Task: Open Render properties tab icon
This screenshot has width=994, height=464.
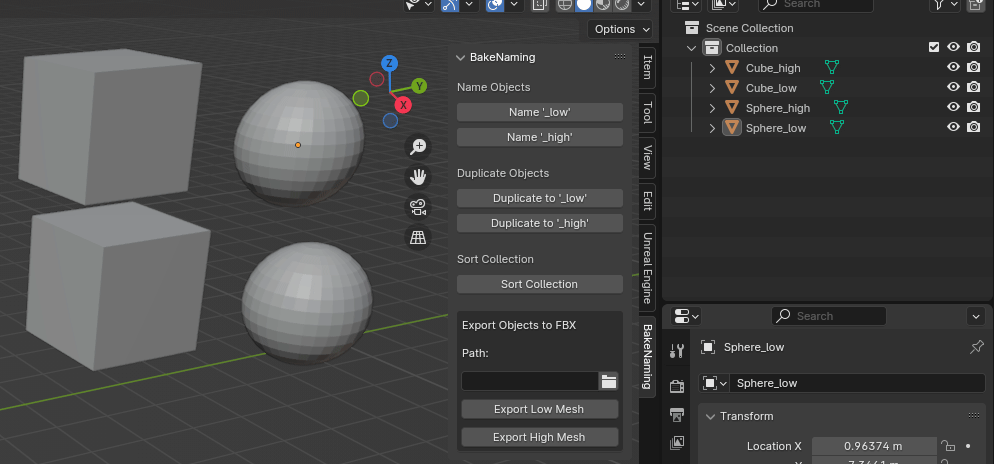Action: [x=677, y=386]
